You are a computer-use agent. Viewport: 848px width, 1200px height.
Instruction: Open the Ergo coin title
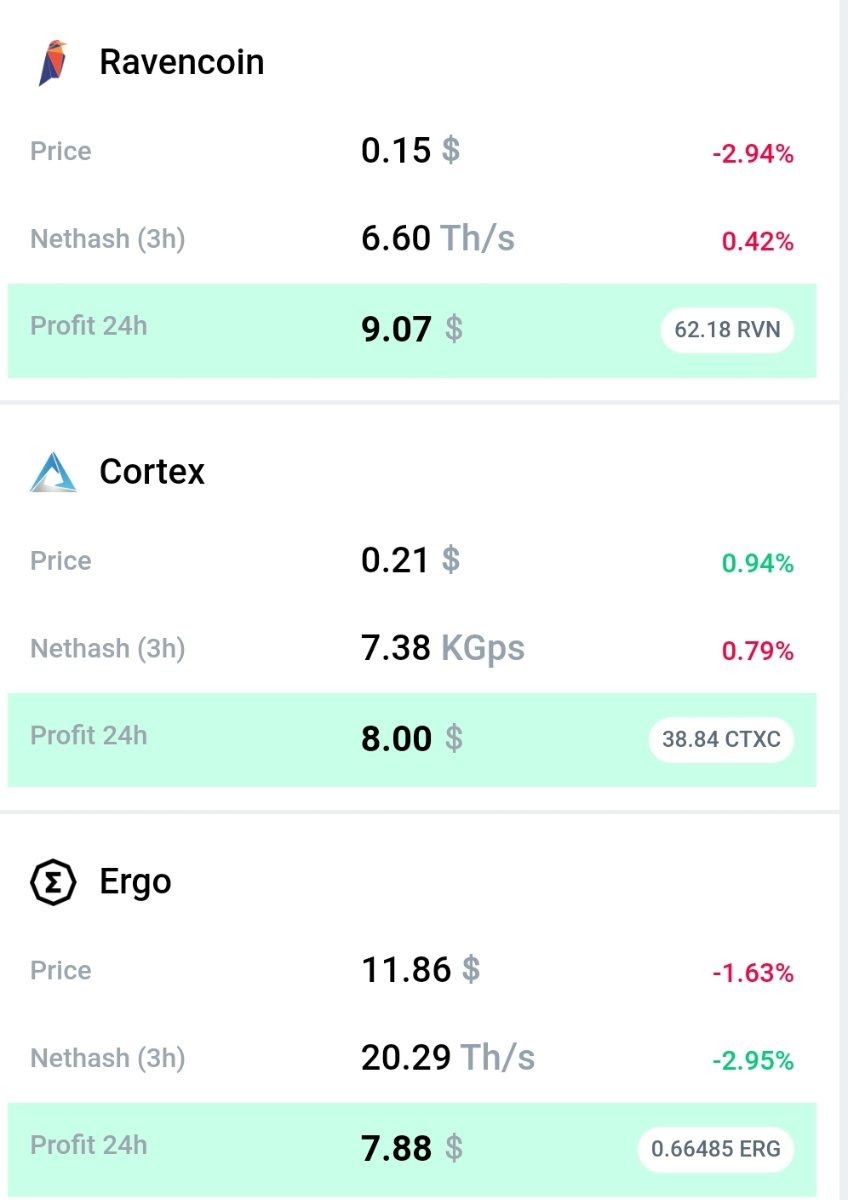click(x=136, y=882)
